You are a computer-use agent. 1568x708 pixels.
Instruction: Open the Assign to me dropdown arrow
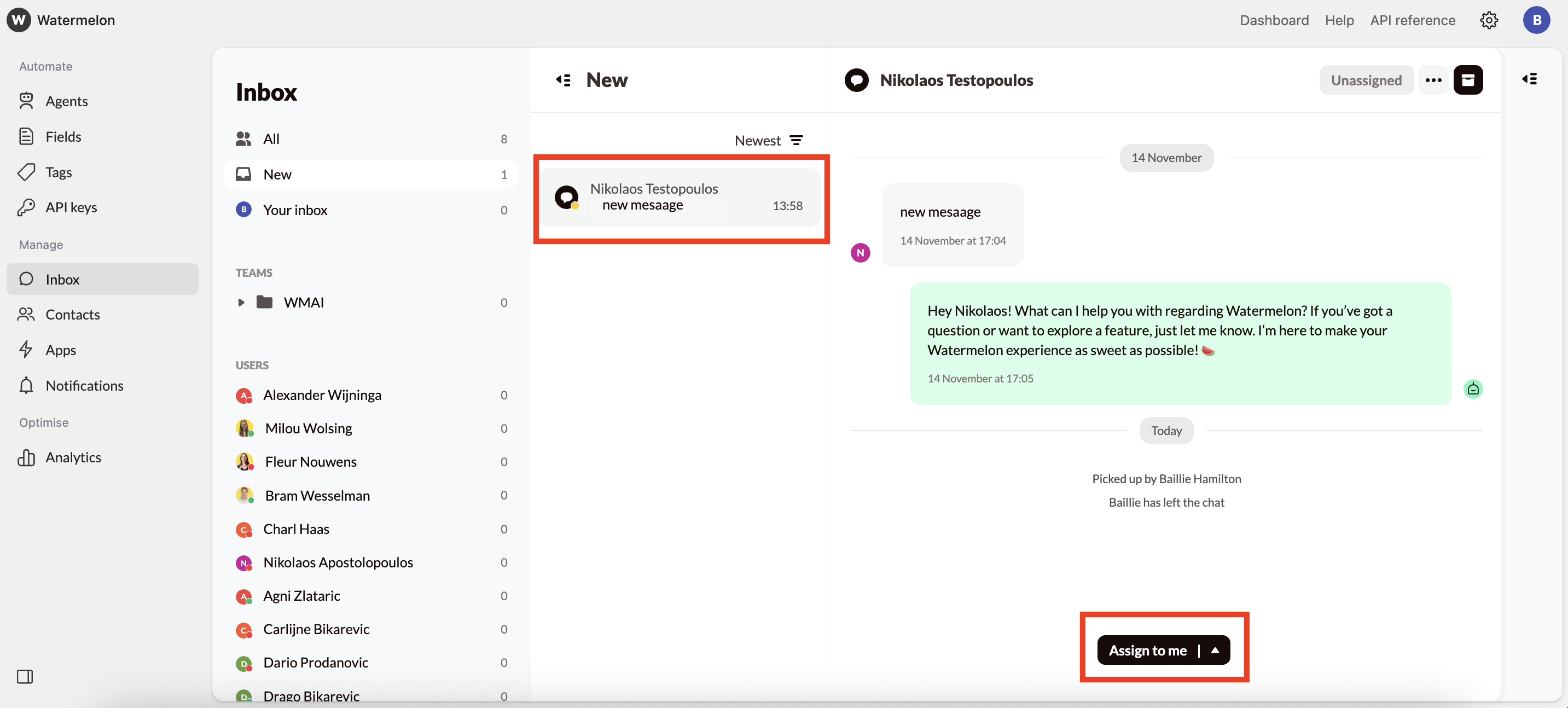point(1215,650)
